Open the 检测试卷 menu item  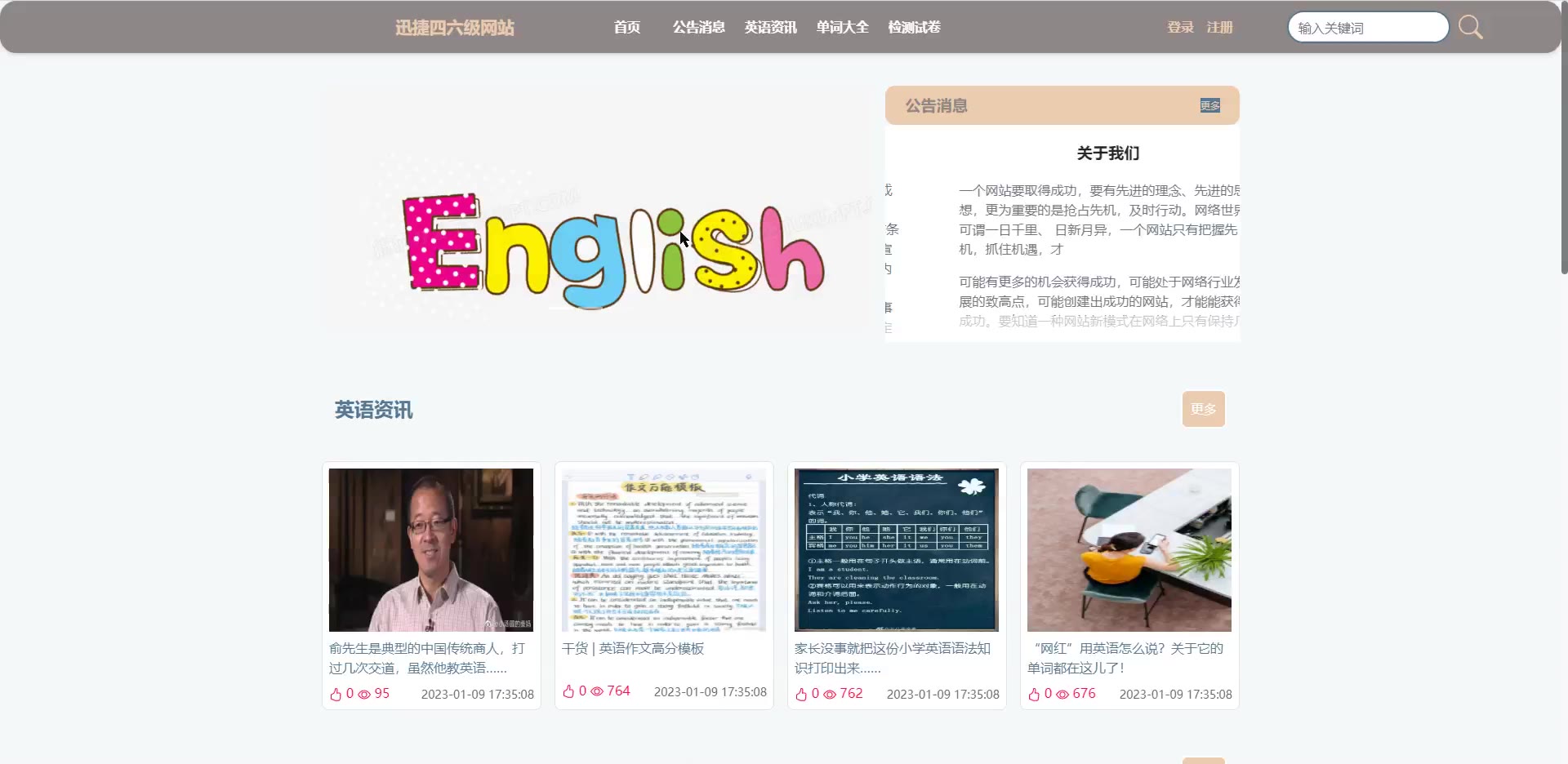[x=915, y=27]
